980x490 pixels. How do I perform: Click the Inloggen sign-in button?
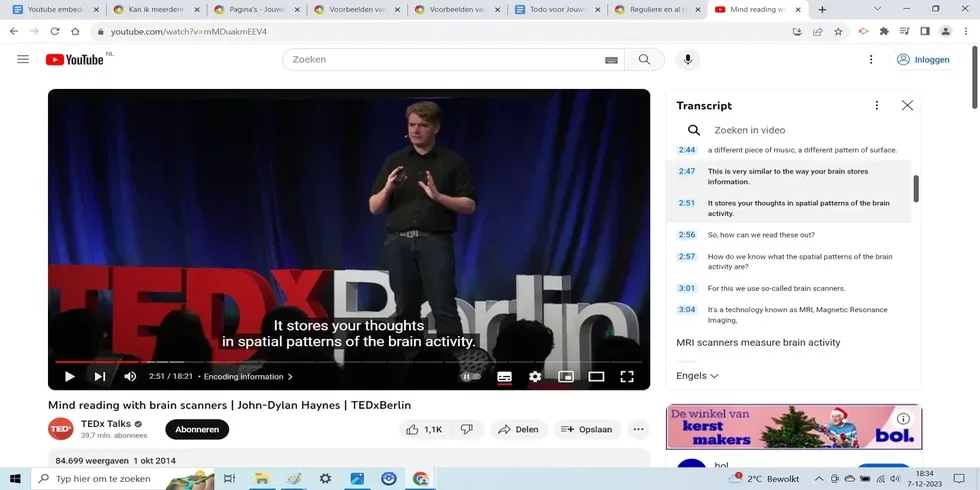(923, 60)
